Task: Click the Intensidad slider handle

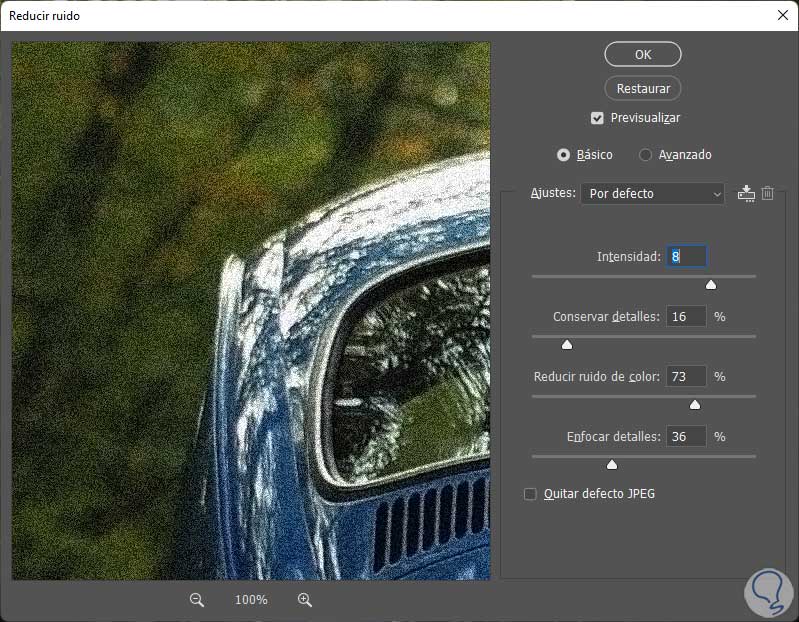Action: pyautogui.click(x=711, y=285)
